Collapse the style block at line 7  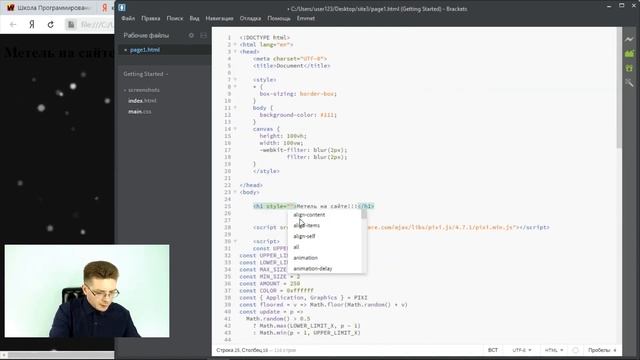(235, 80)
